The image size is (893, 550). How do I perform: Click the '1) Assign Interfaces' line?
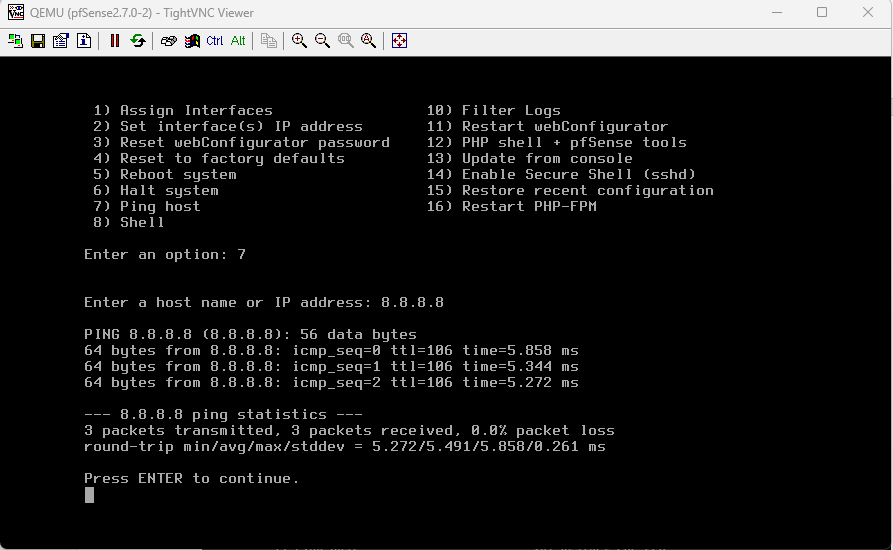183,110
